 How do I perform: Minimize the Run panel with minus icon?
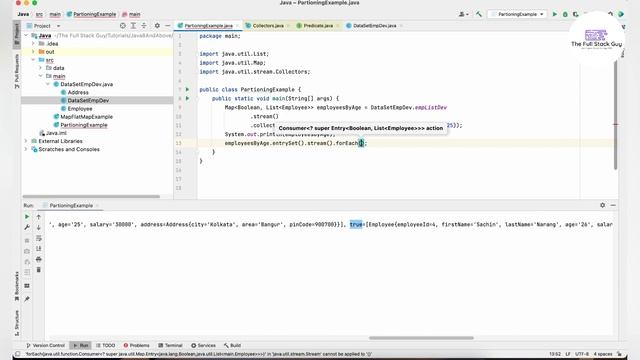coord(613,205)
